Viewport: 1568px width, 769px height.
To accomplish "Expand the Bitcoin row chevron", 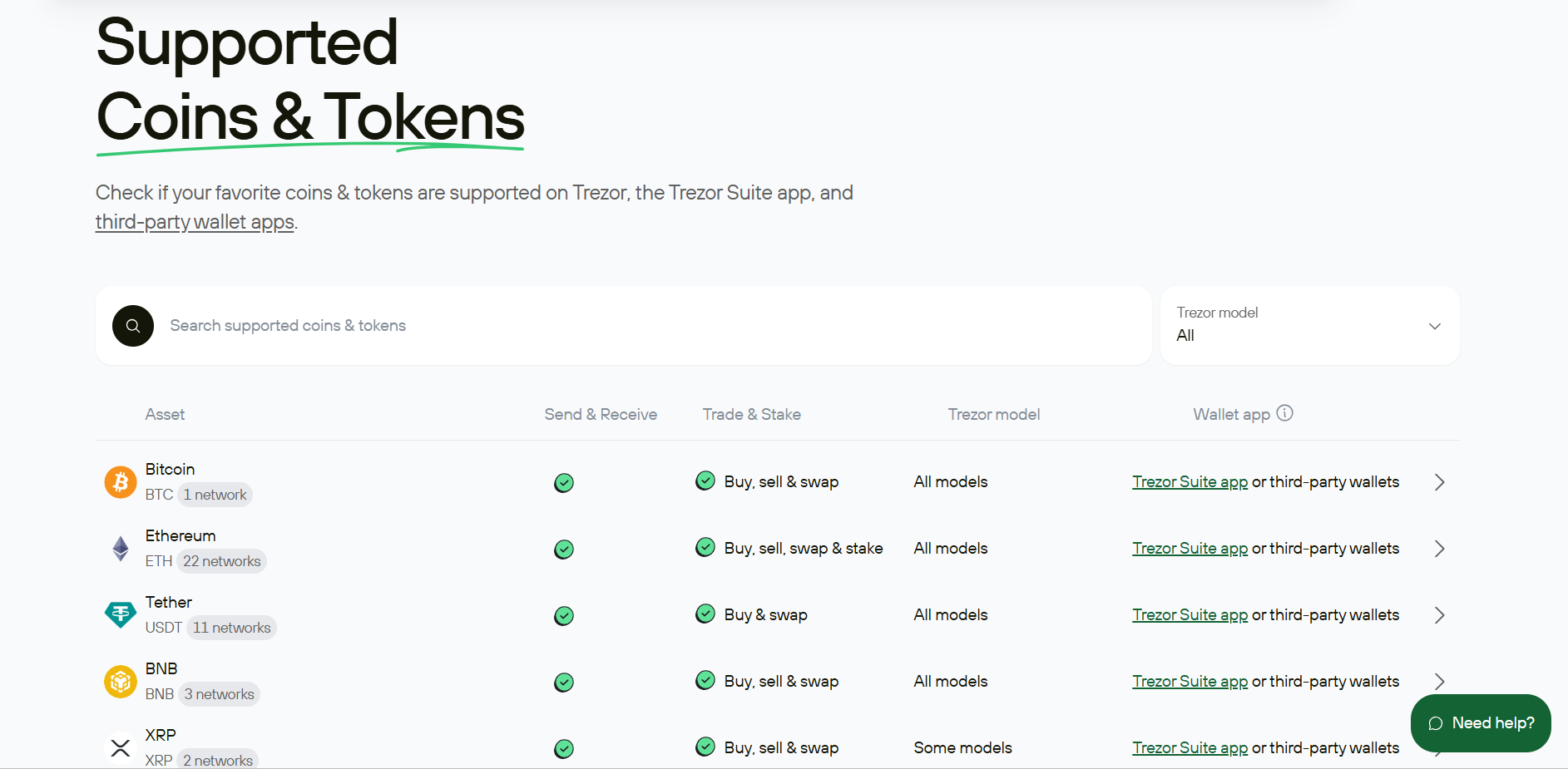I will [x=1440, y=482].
